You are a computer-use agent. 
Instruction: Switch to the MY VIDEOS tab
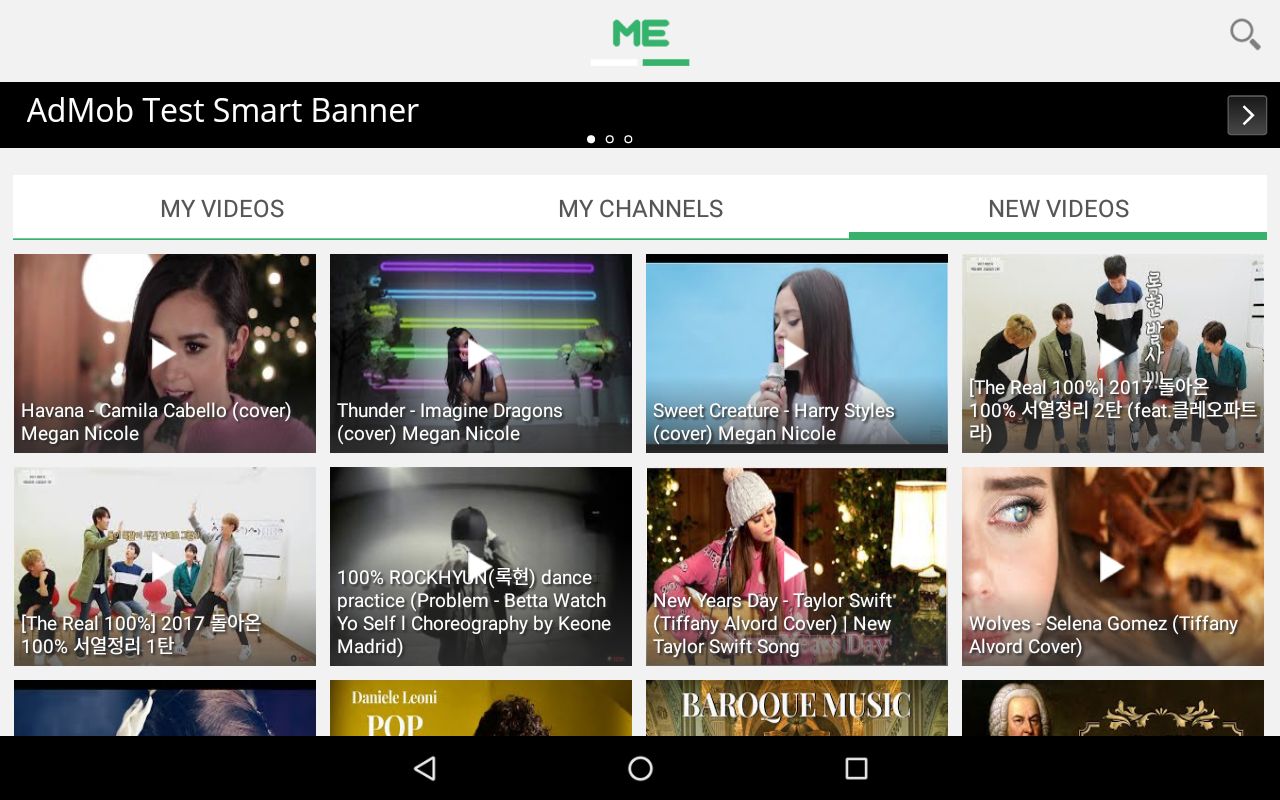point(222,208)
